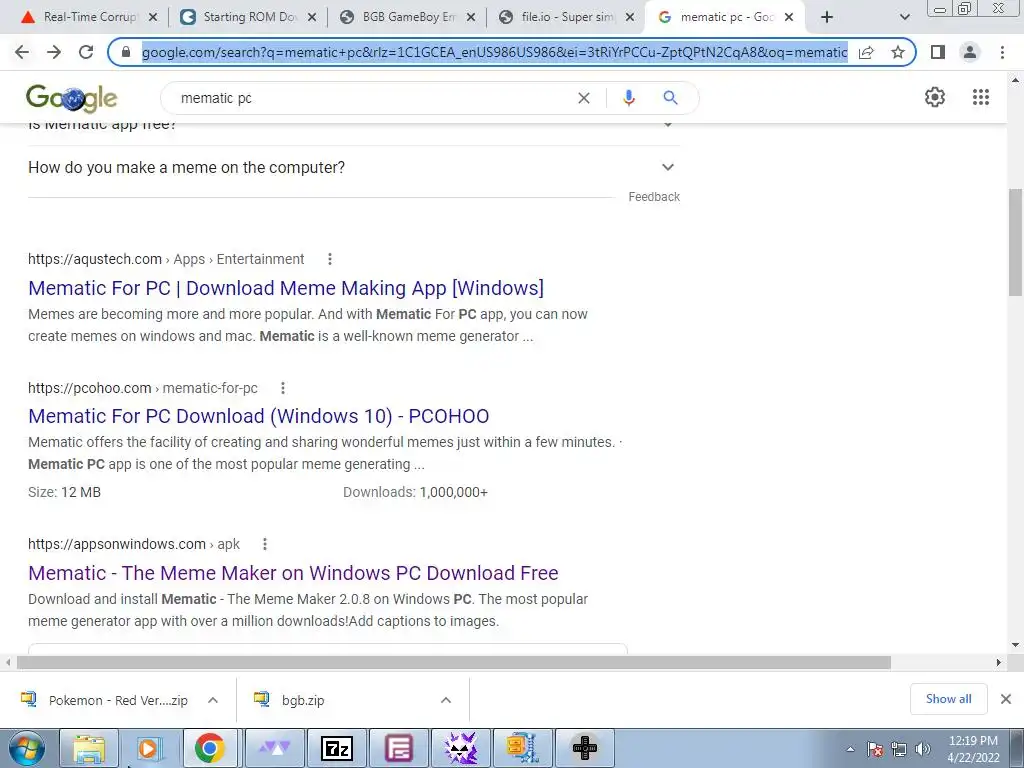The image size is (1024, 768).
Task: Close the downloads bar
Action: (1006, 699)
